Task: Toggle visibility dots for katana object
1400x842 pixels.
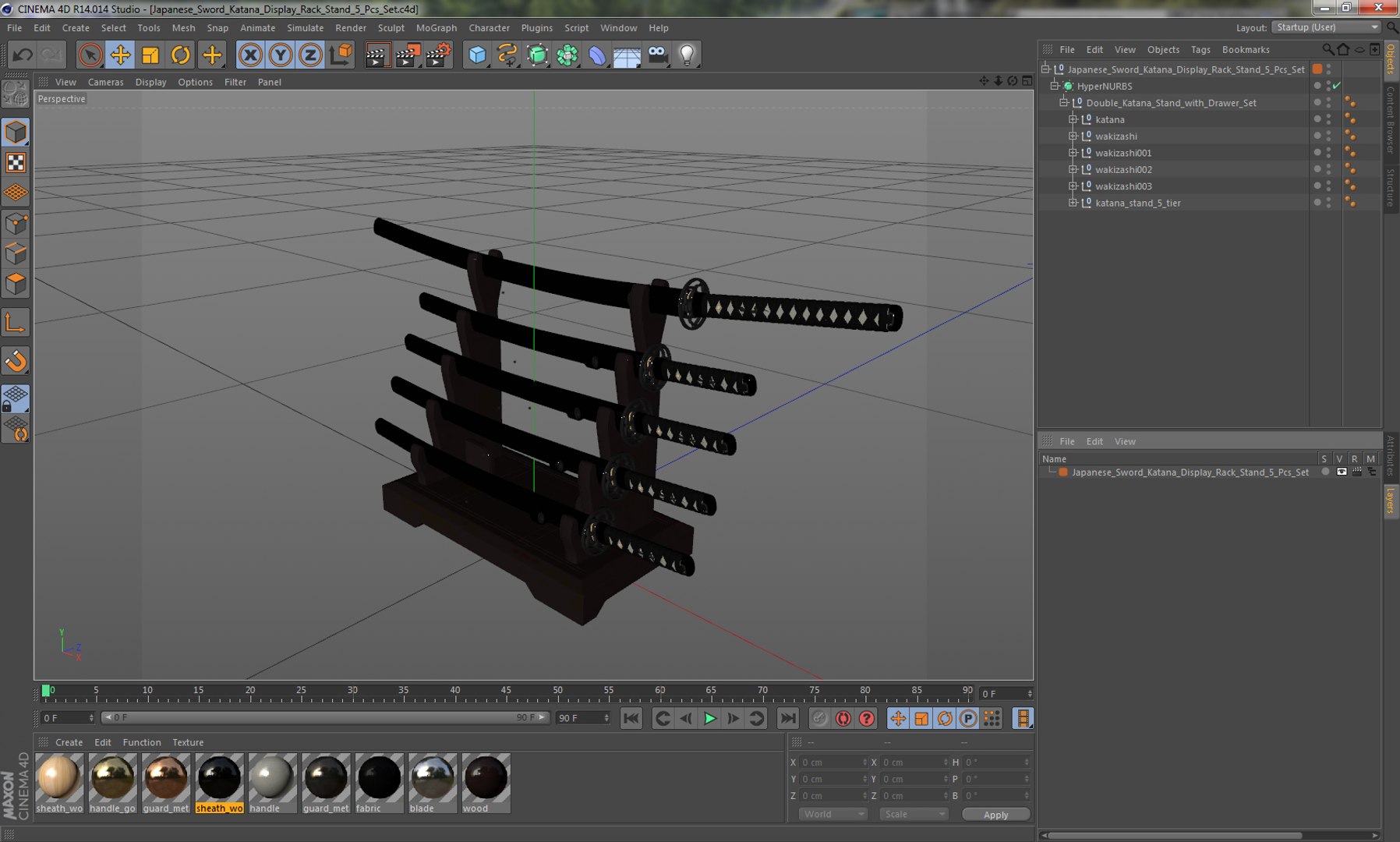Action: pyautogui.click(x=1329, y=119)
